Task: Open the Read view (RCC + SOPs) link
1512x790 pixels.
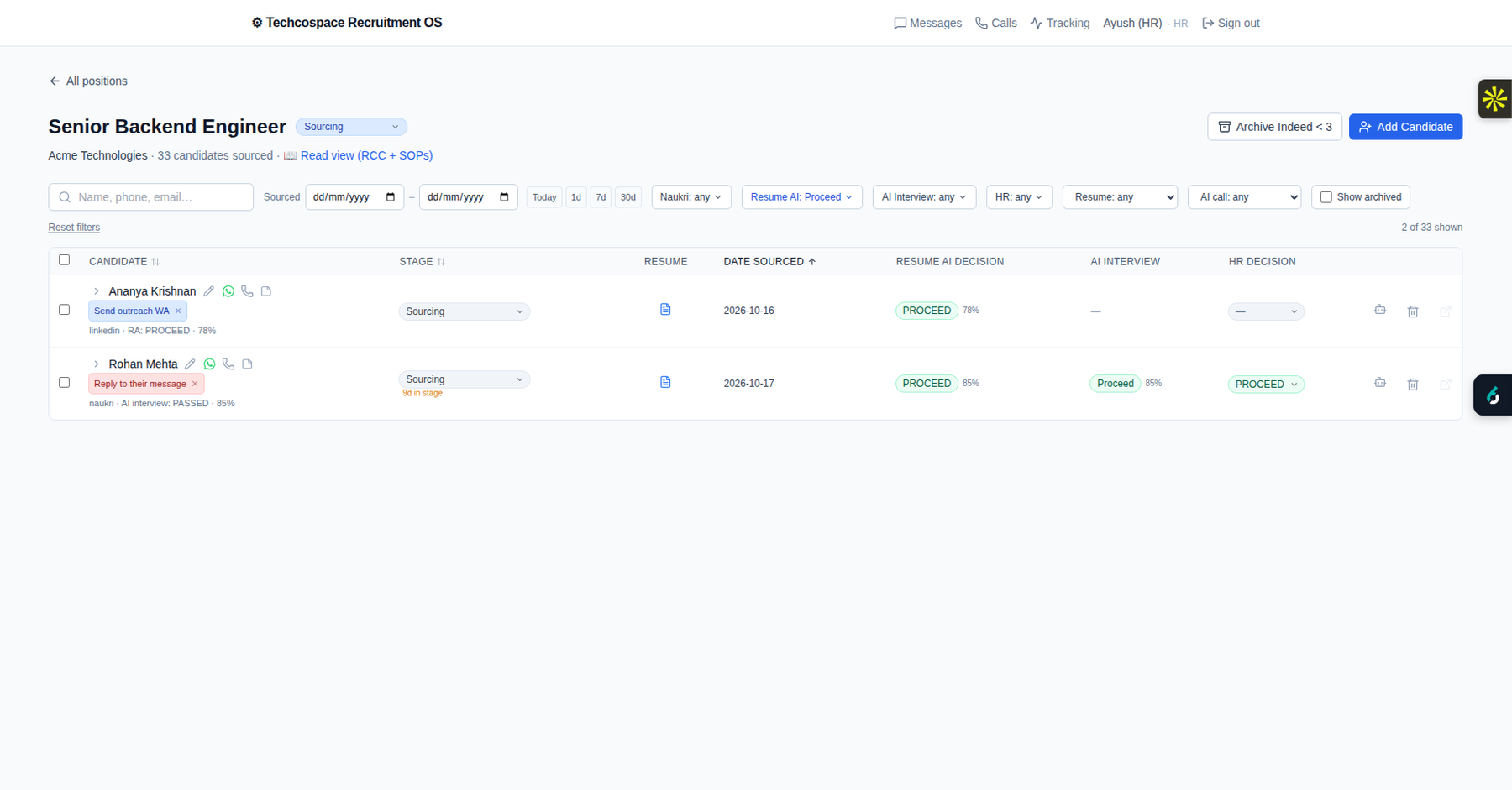Action: (366, 155)
